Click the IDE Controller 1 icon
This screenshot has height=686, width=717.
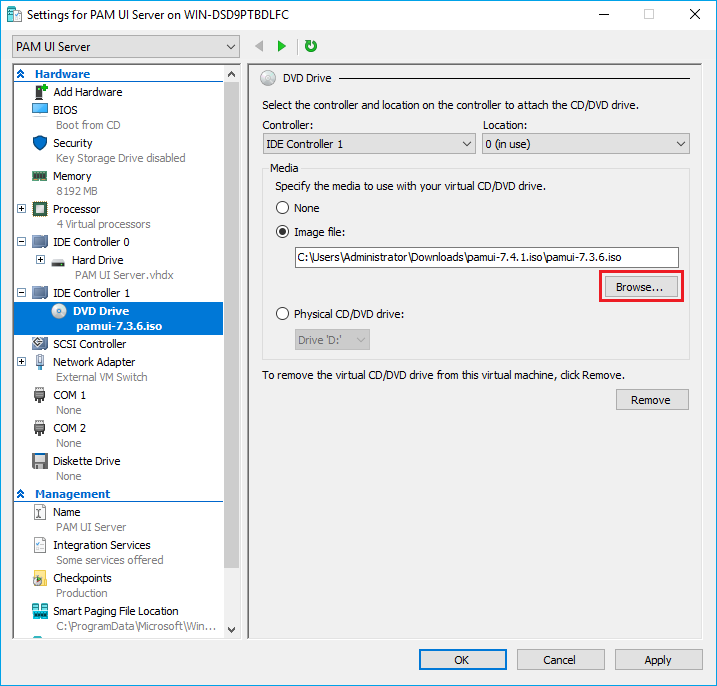40,293
